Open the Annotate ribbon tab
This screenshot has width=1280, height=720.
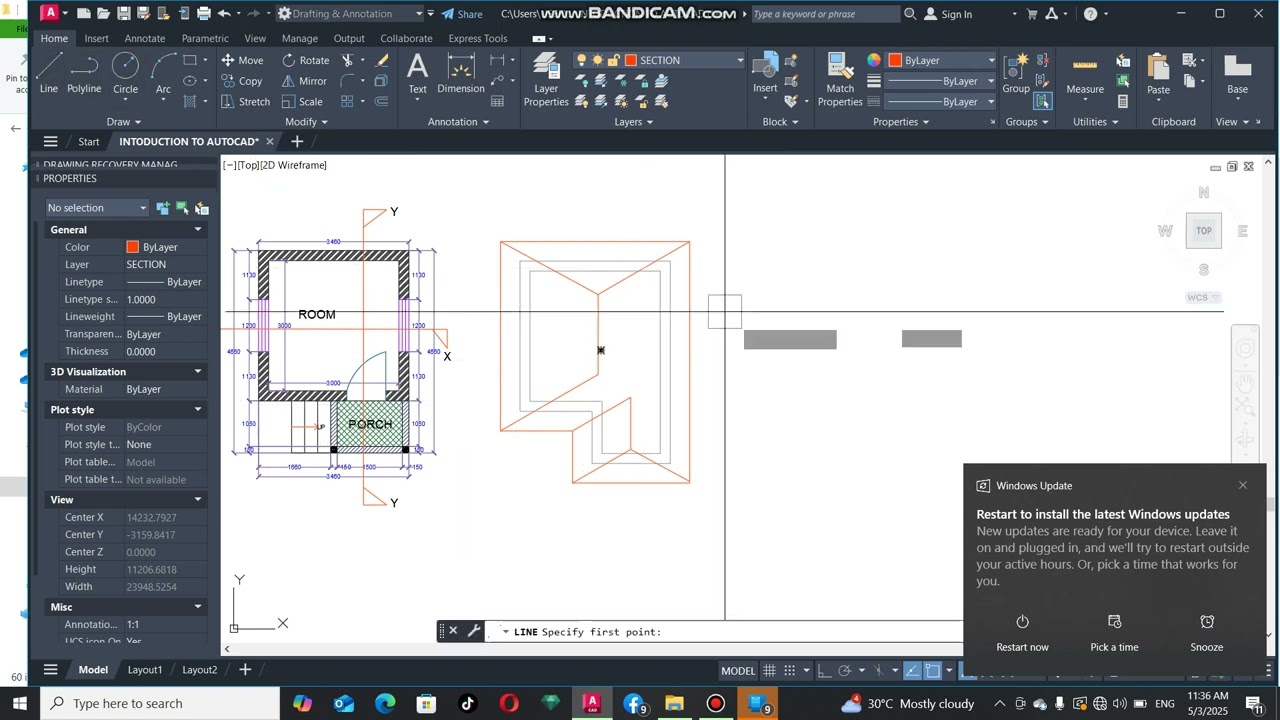tap(144, 38)
